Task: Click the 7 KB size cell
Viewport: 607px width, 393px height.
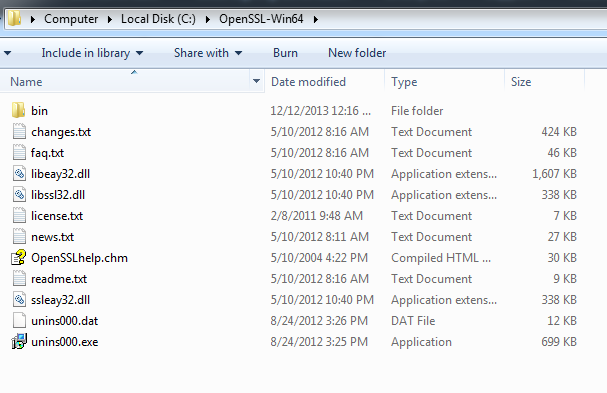Action: pos(565,216)
